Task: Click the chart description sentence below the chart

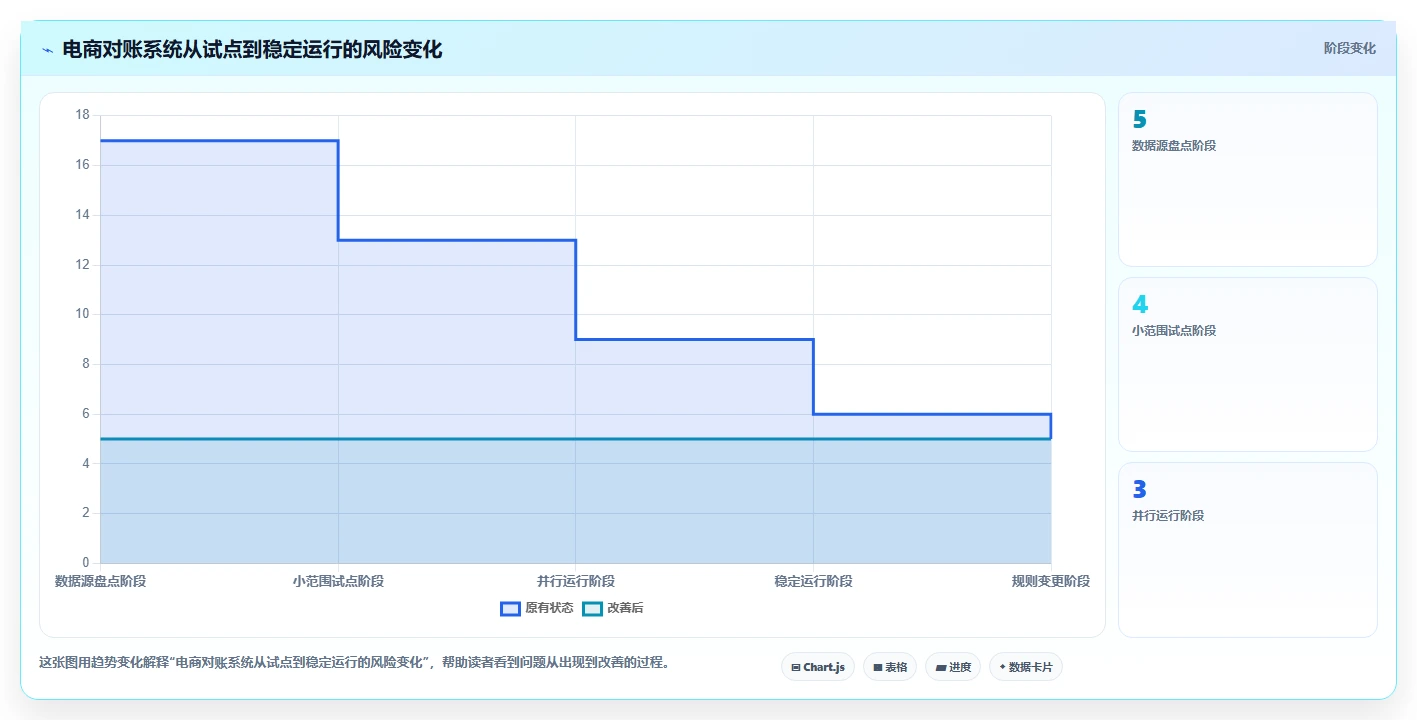Action: [354, 662]
